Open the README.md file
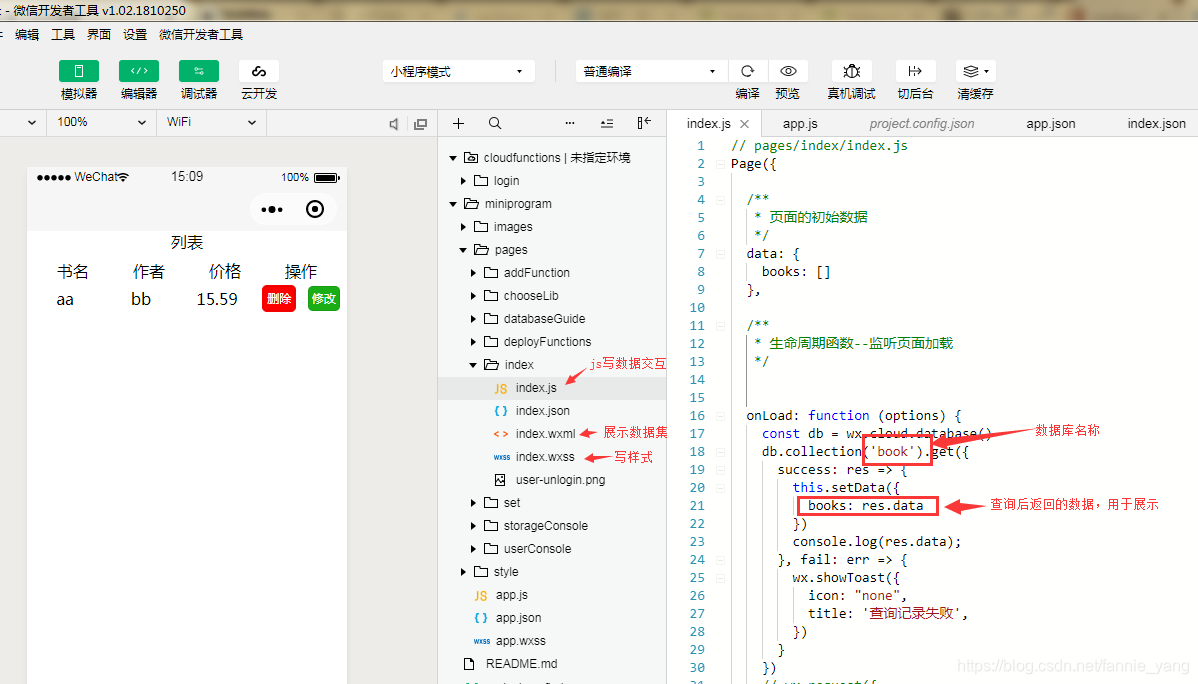 tap(552, 663)
